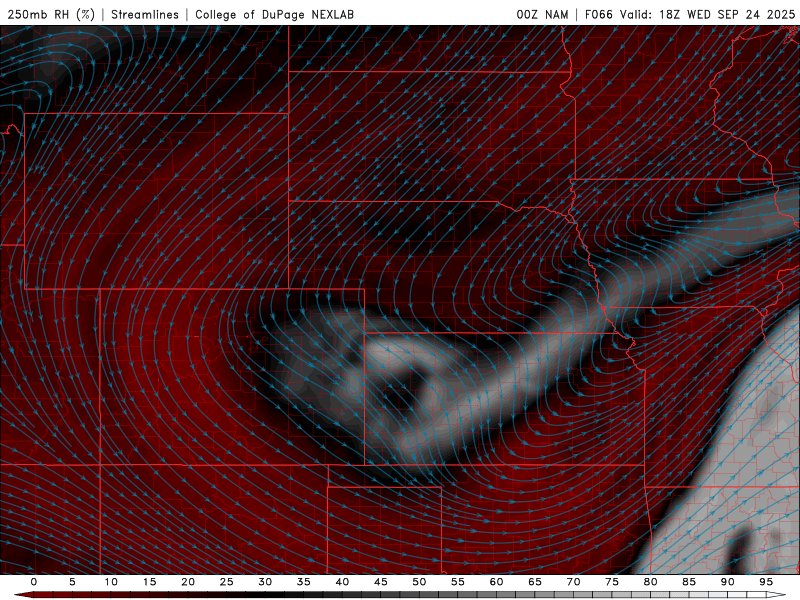Click the "95" color scale label
Viewport: 800px width, 600px height.
click(x=766, y=582)
